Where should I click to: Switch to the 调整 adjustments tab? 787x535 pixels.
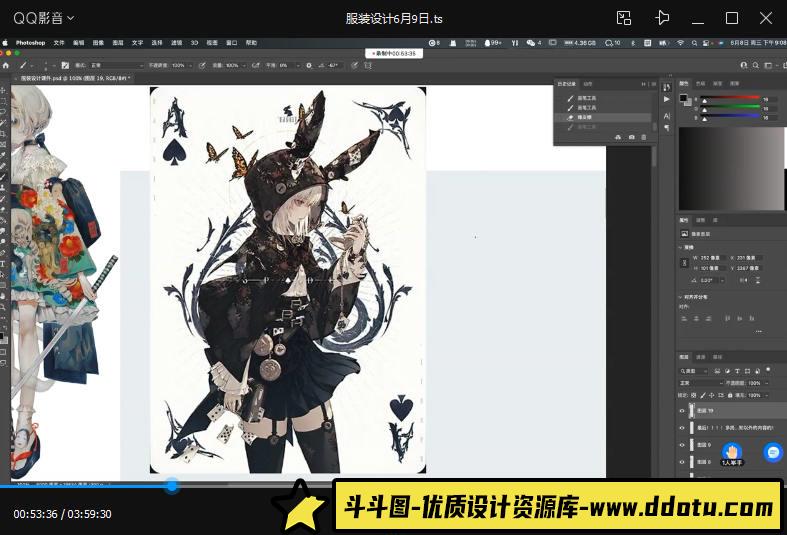pos(701,220)
